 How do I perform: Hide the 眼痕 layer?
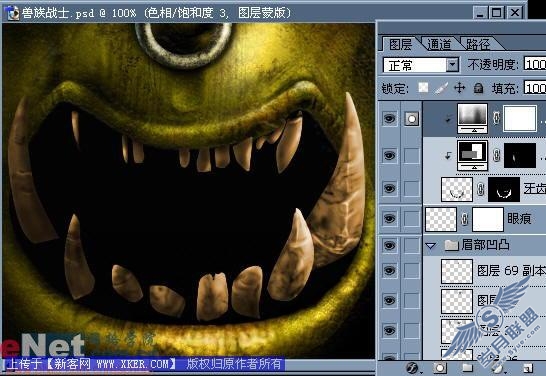pos(389,219)
